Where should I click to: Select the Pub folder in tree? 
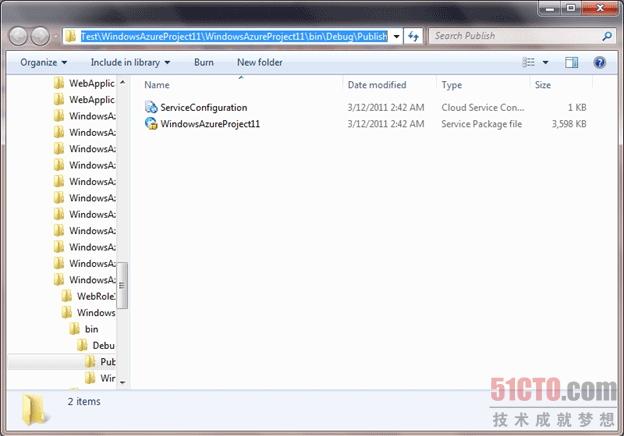[x=107, y=362]
